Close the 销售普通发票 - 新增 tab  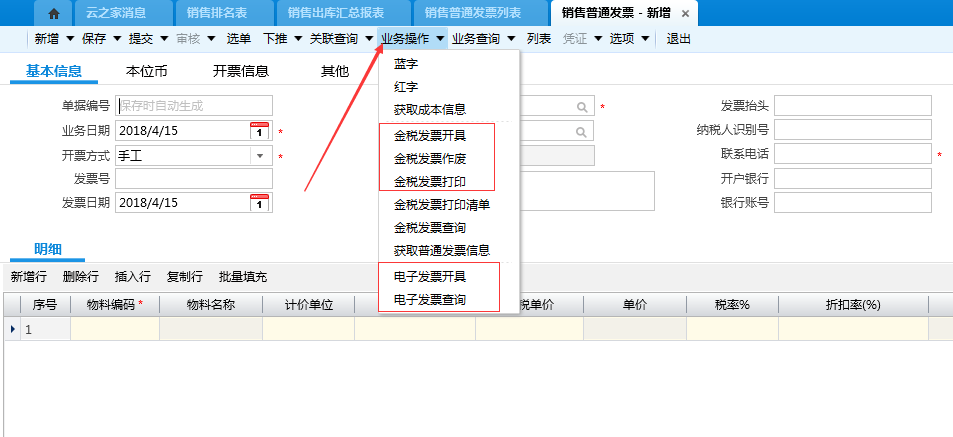pyautogui.click(x=685, y=13)
